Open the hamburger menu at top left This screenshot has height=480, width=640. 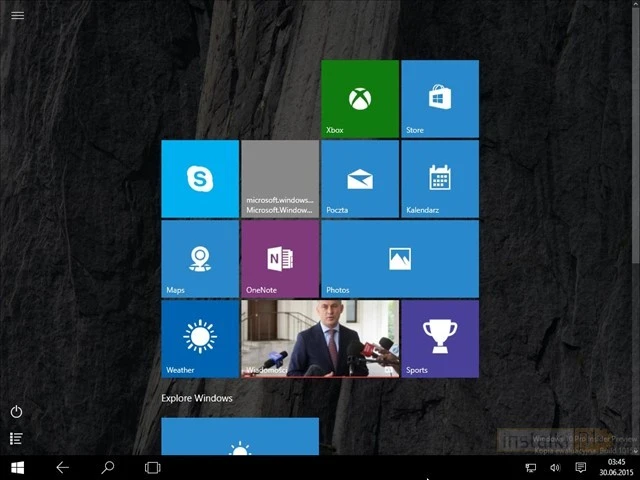(17, 15)
